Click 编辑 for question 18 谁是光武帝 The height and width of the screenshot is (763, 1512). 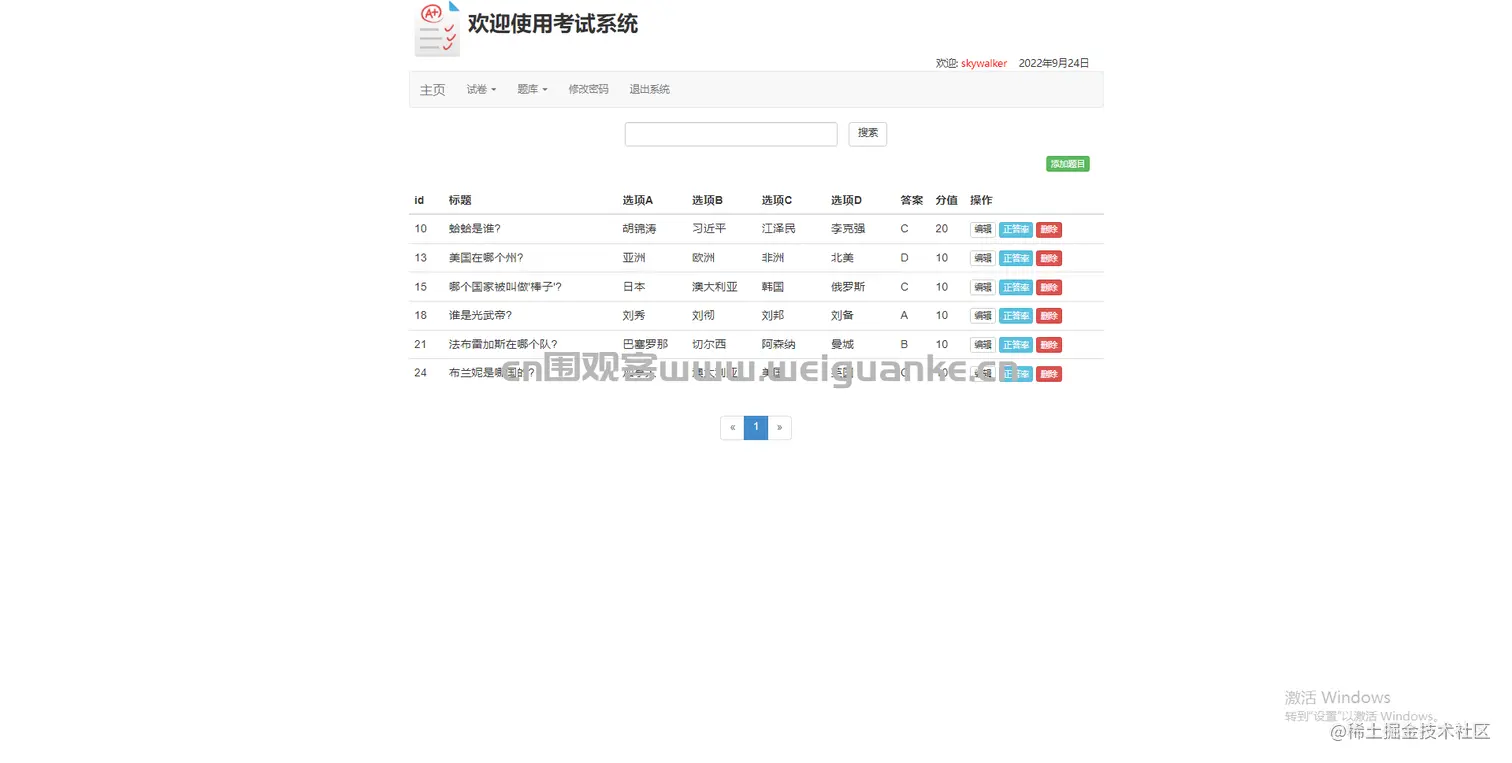(982, 316)
